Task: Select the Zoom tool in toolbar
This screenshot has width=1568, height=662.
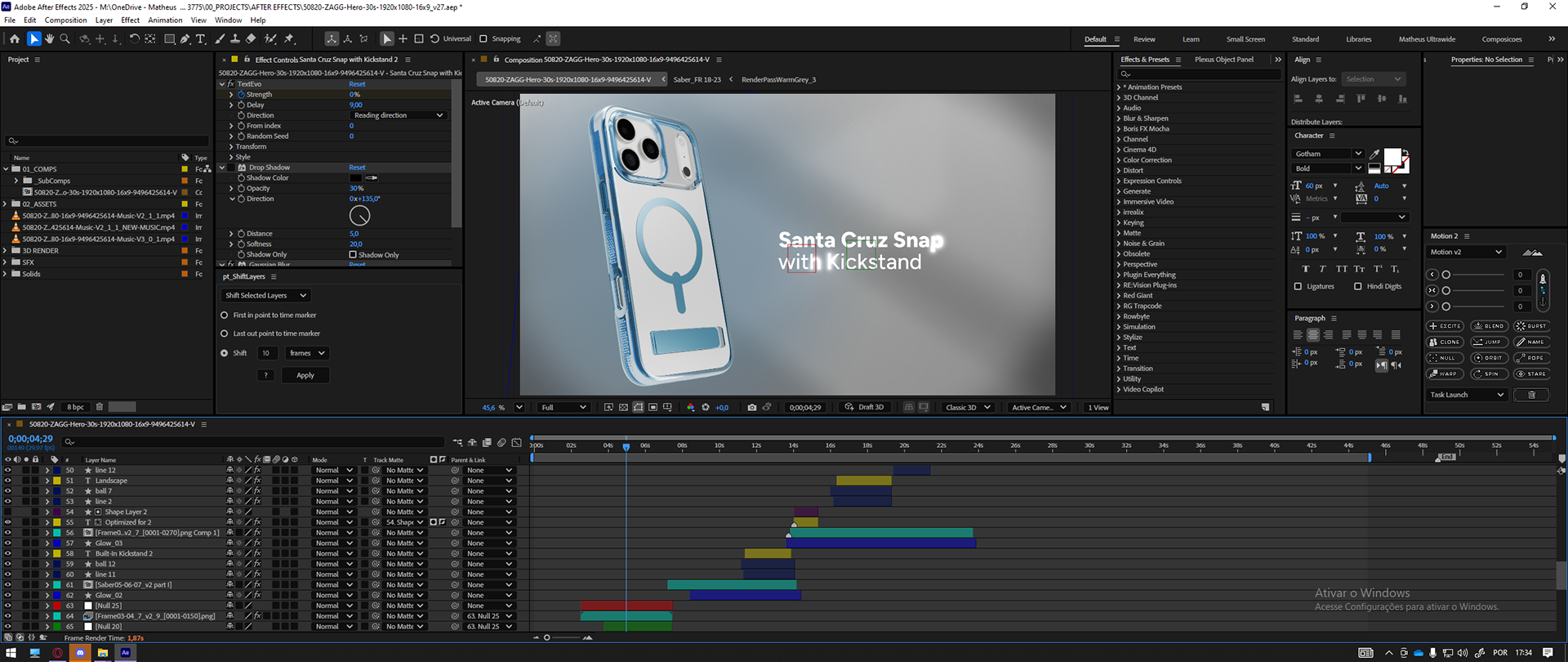Action: pyautogui.click(x=65, y=38)
